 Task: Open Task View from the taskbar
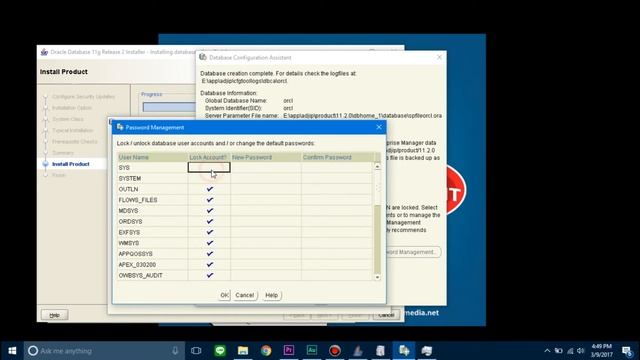pos(196,351)
